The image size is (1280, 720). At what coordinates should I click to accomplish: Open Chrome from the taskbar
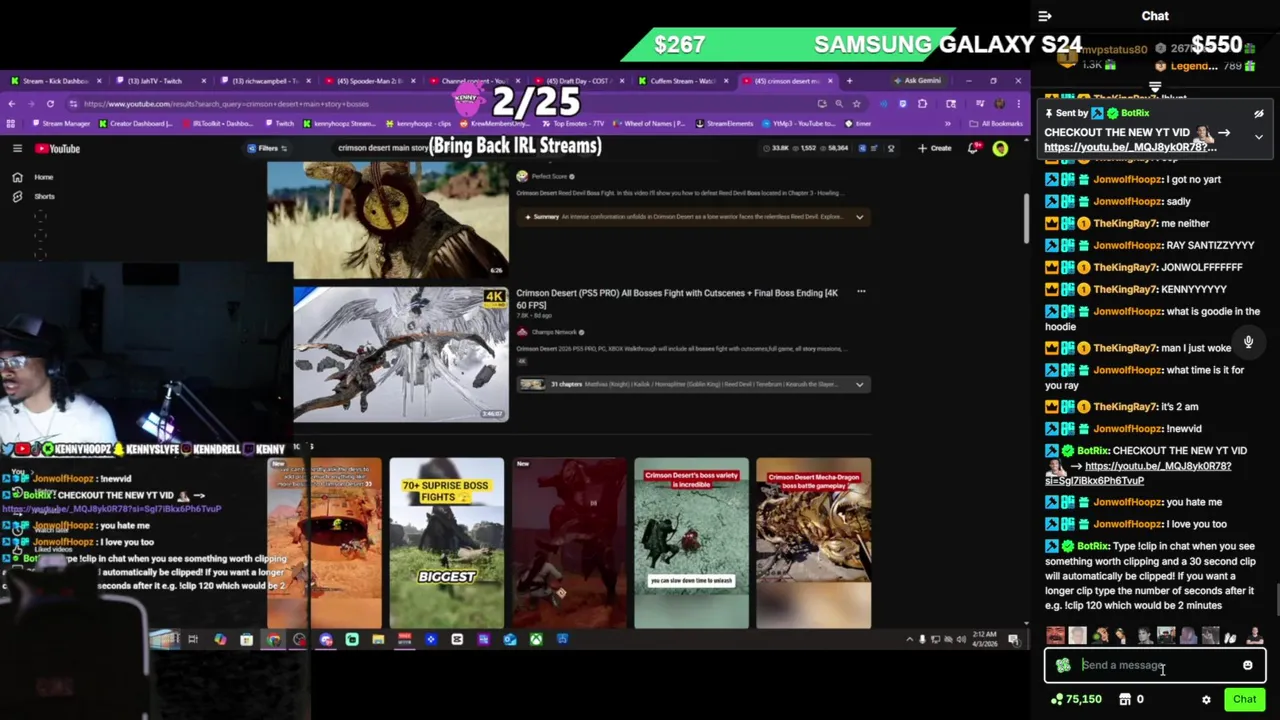273,640
